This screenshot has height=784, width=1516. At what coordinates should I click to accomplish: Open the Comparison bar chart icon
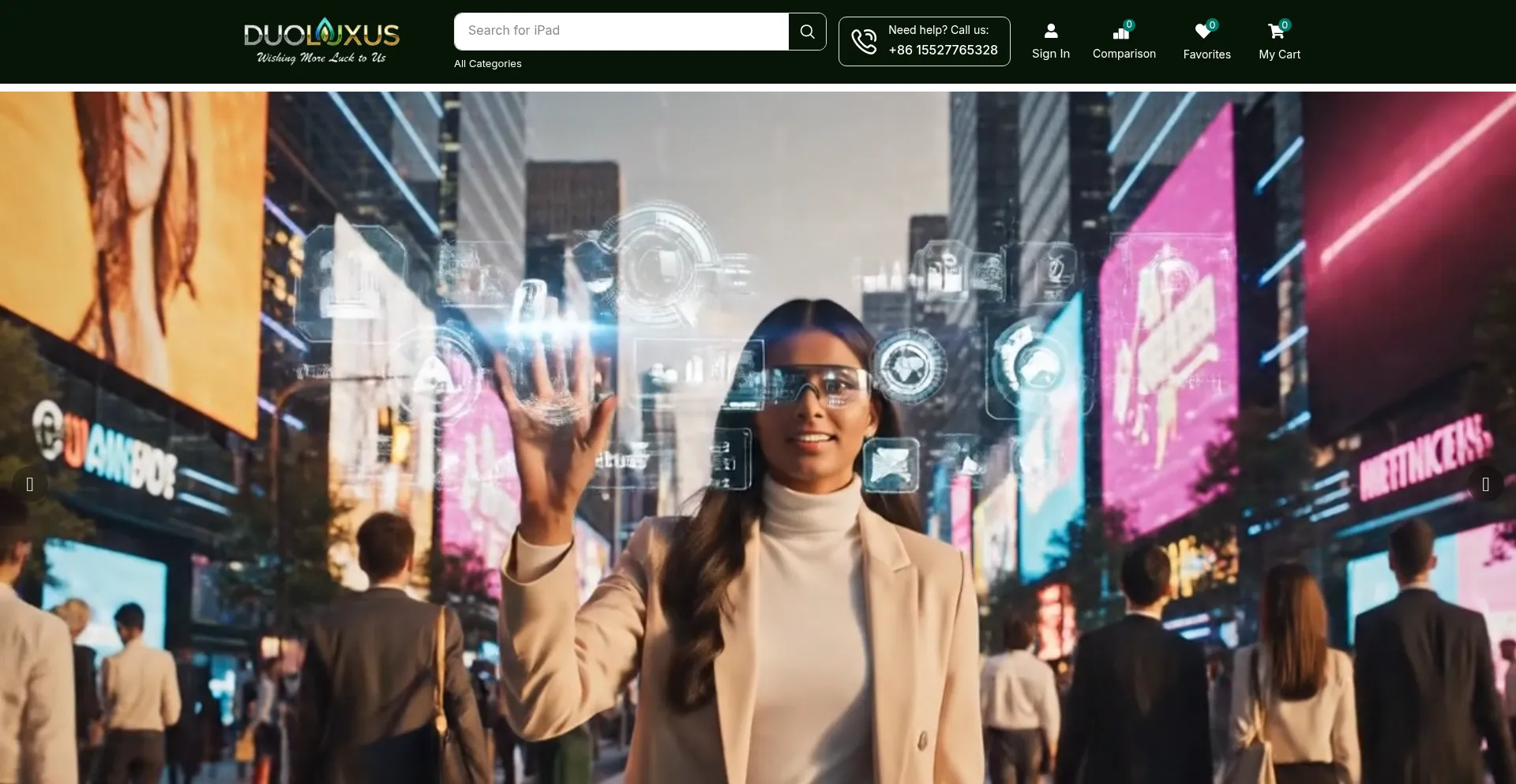[1120, 33]
